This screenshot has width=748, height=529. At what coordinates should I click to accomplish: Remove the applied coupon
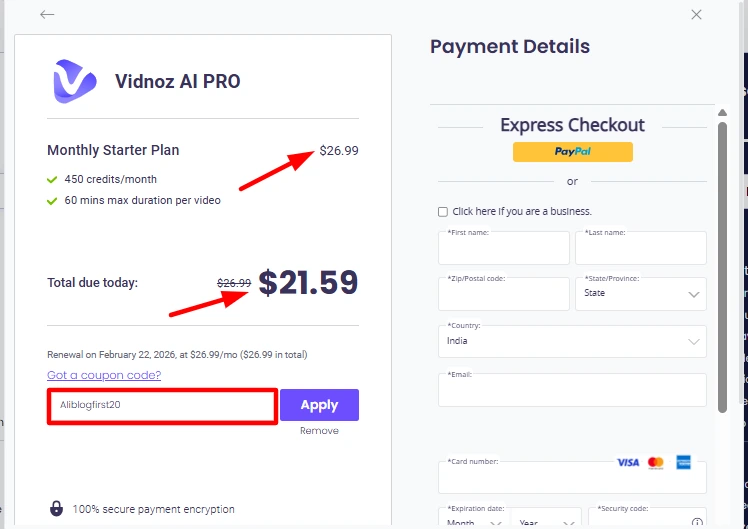pyautogui.click(x=319, y=431)
